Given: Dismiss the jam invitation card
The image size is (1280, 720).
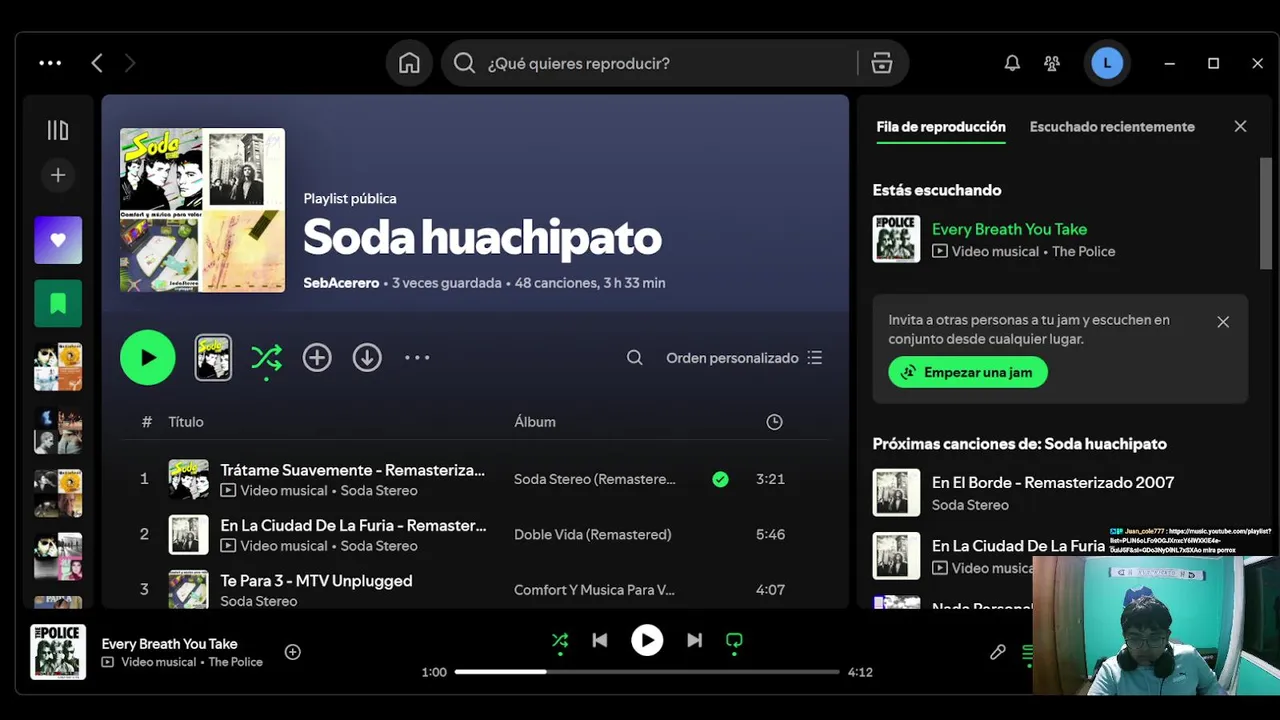Looking at the screenshot, I should point(1223,322).
